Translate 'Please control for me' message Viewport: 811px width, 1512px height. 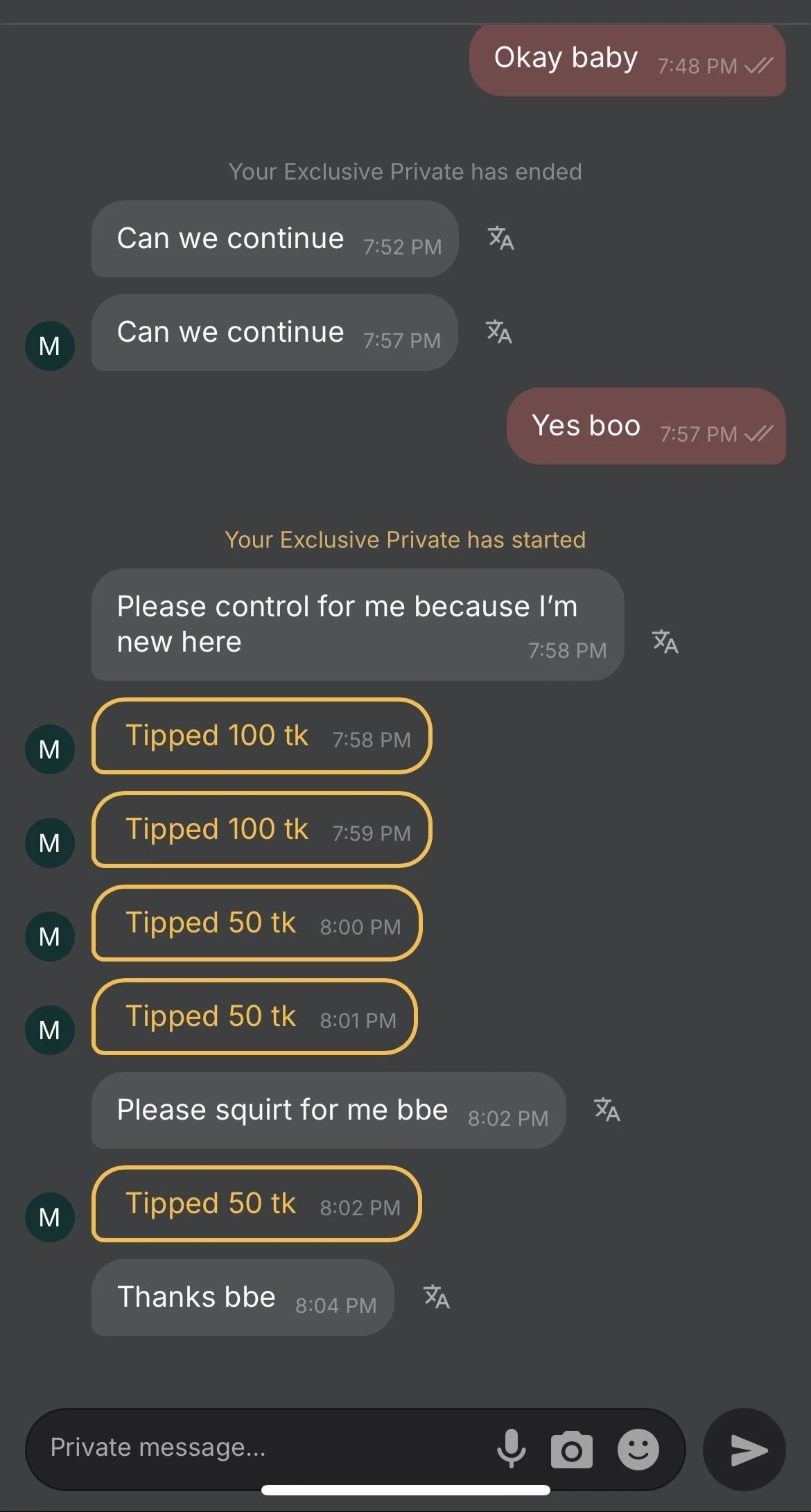pos(665,642)
